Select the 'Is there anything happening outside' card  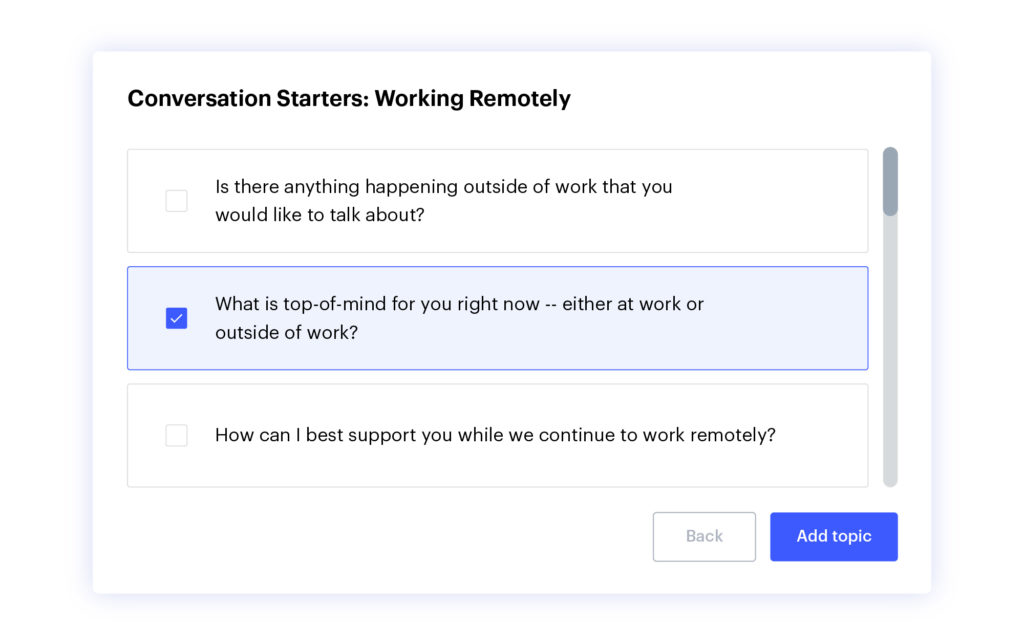(498, 201)
